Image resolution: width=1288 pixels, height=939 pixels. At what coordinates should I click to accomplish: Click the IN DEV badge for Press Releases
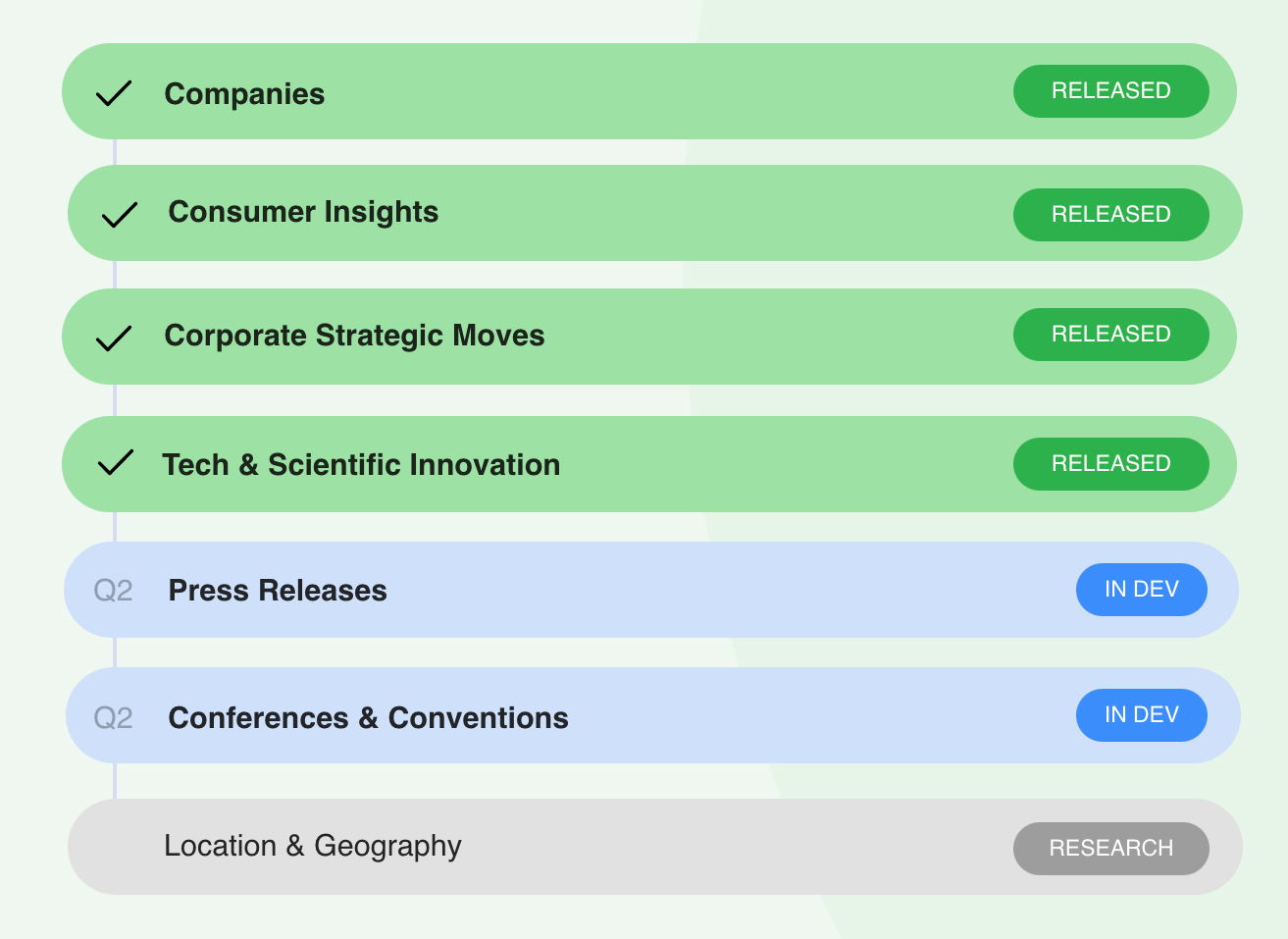tap(1142, 590)
